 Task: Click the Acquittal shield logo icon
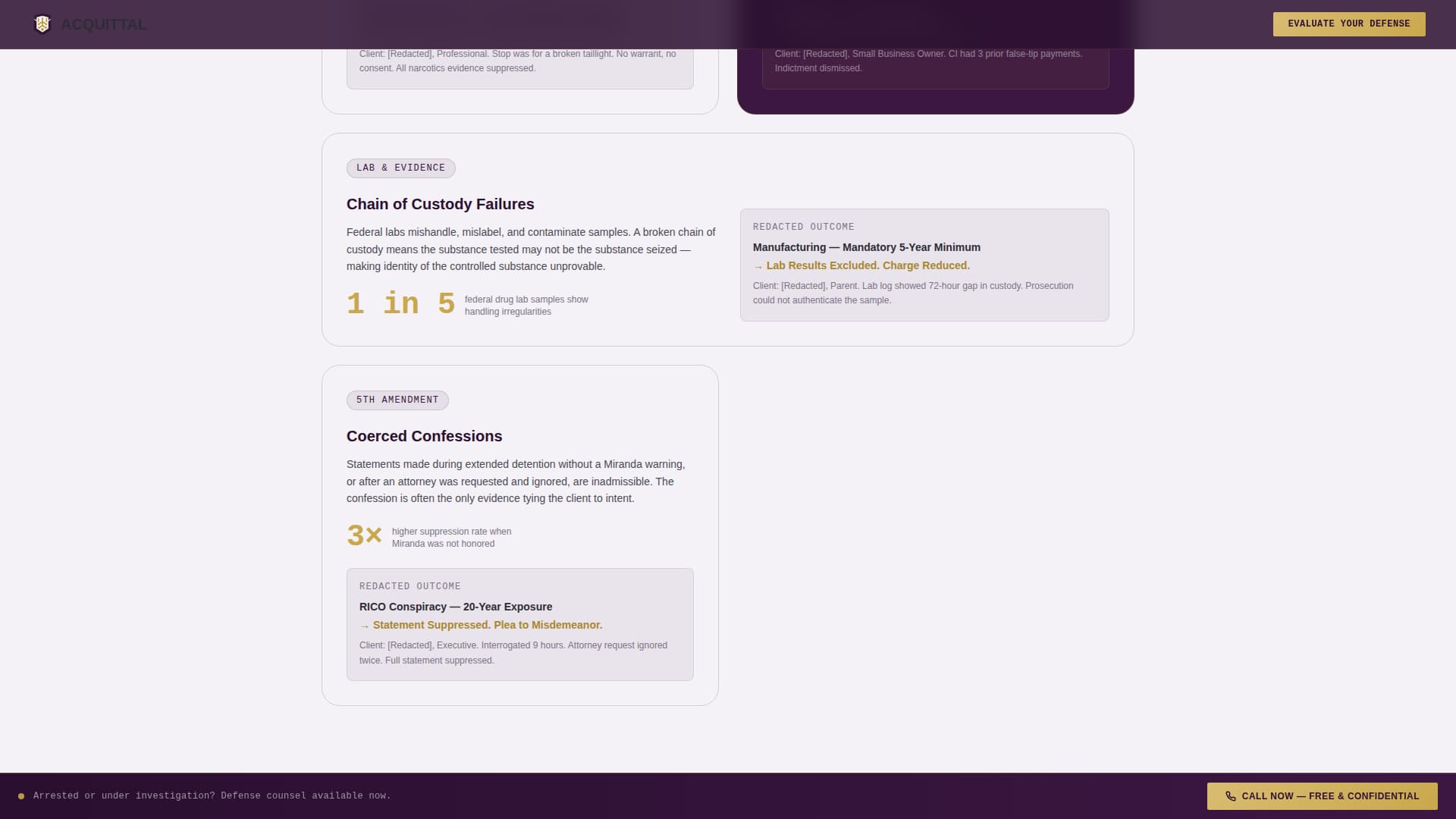tap(42, 24)
